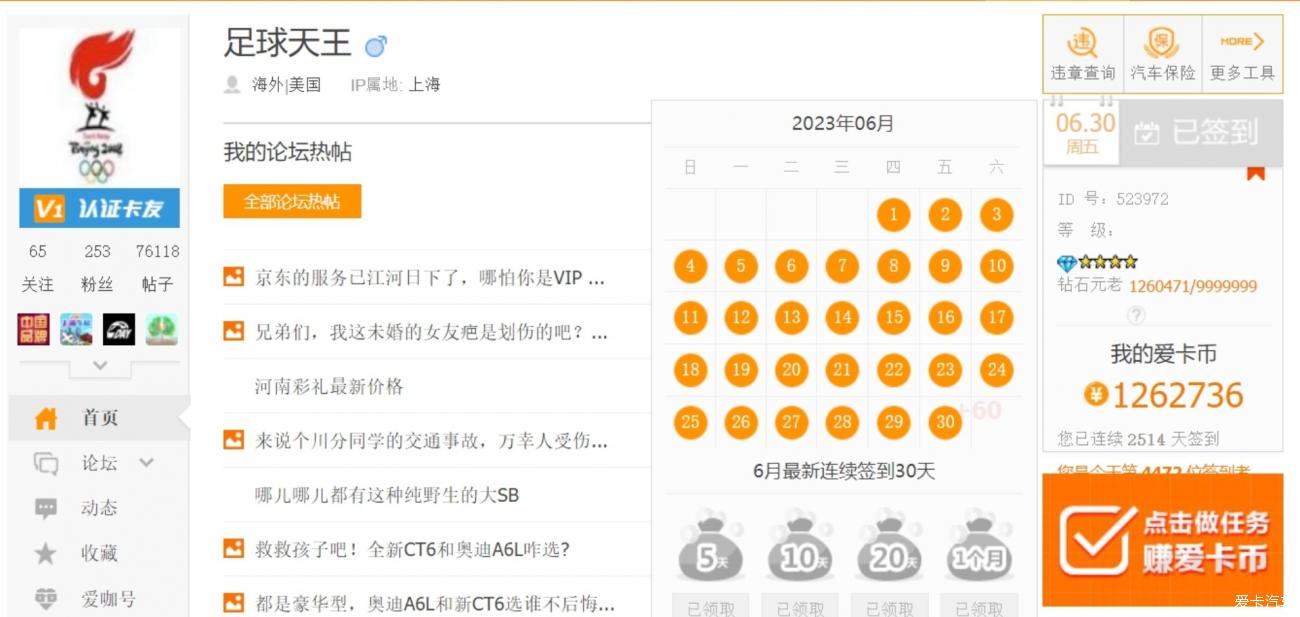
Task: Open the 汽车保险 car insurance tool
Action: pyautogui.click(x=1162, y=54)
